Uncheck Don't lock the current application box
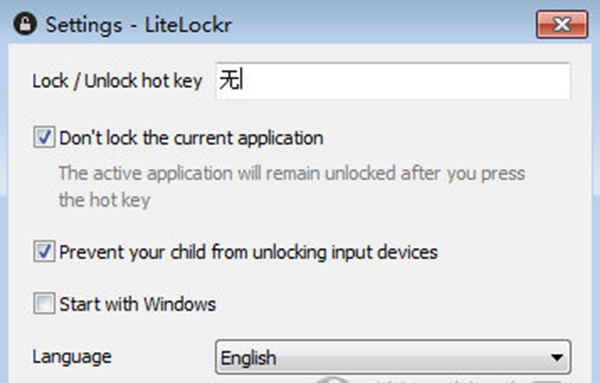The height and width of the screenshot is (383, 600). [x=44, y=137]
